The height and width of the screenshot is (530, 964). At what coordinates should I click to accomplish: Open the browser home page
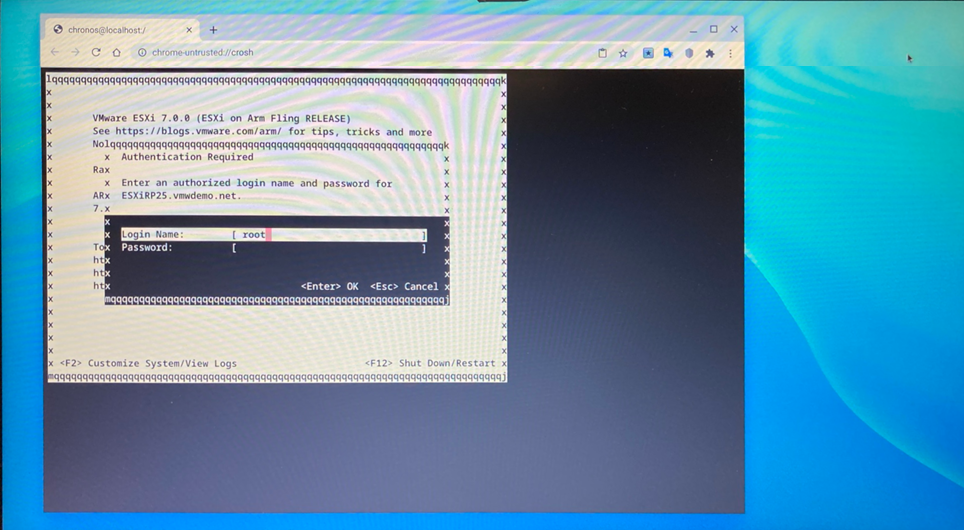click(x=116, y=52)
